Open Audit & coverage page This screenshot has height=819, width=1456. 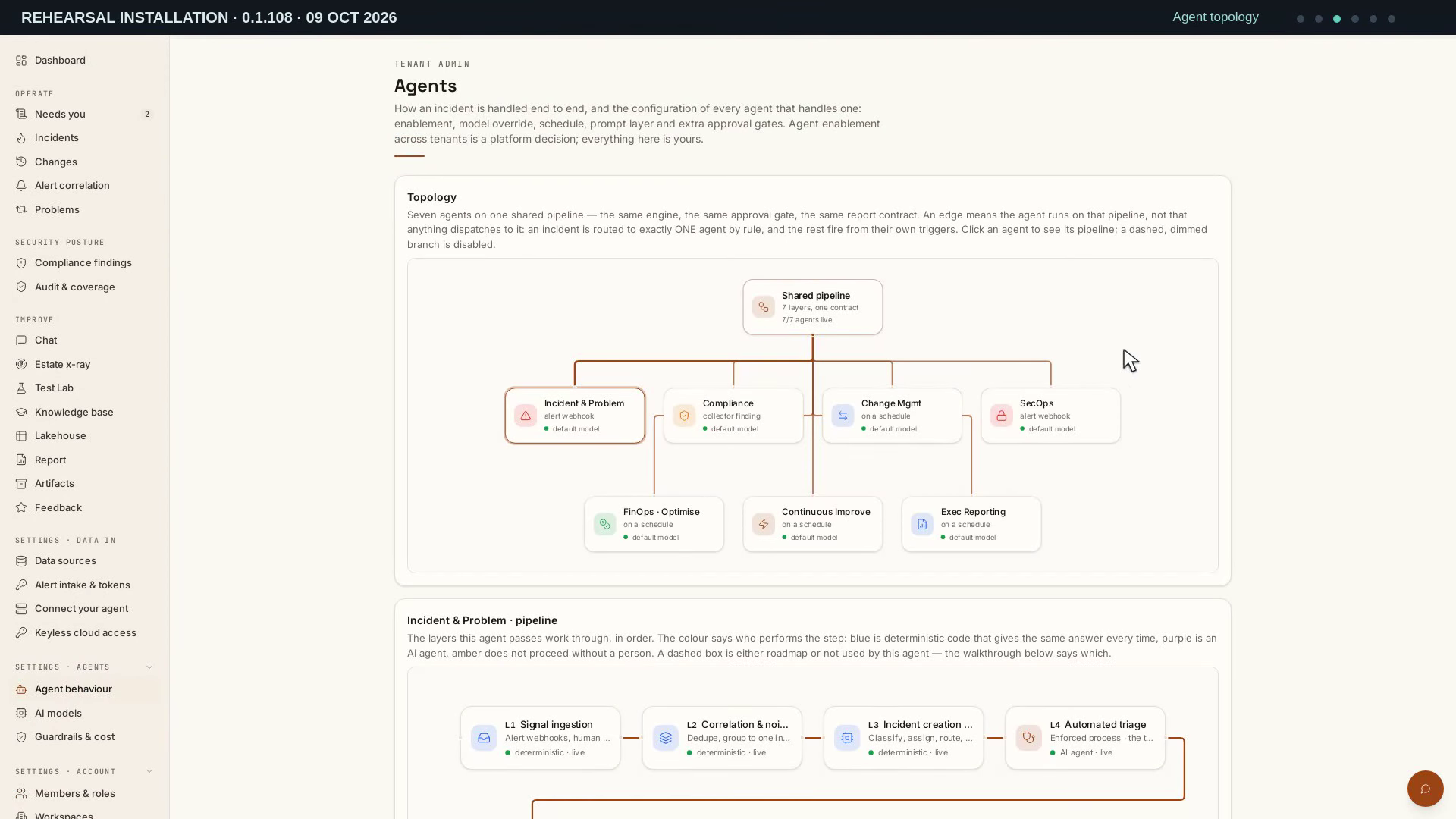point(84,287)
